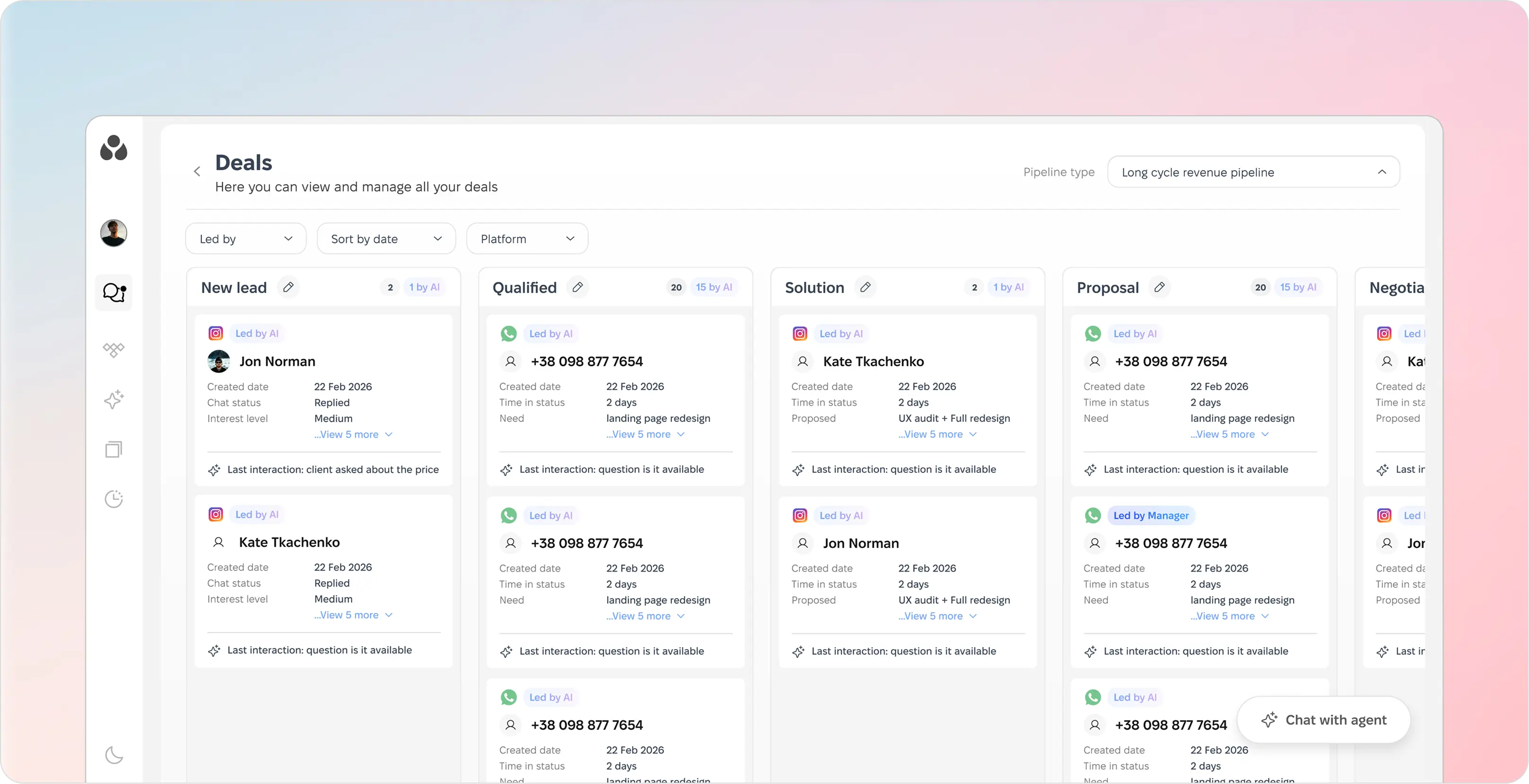Open the history clock icon in the sidebar

click(114, 498)
